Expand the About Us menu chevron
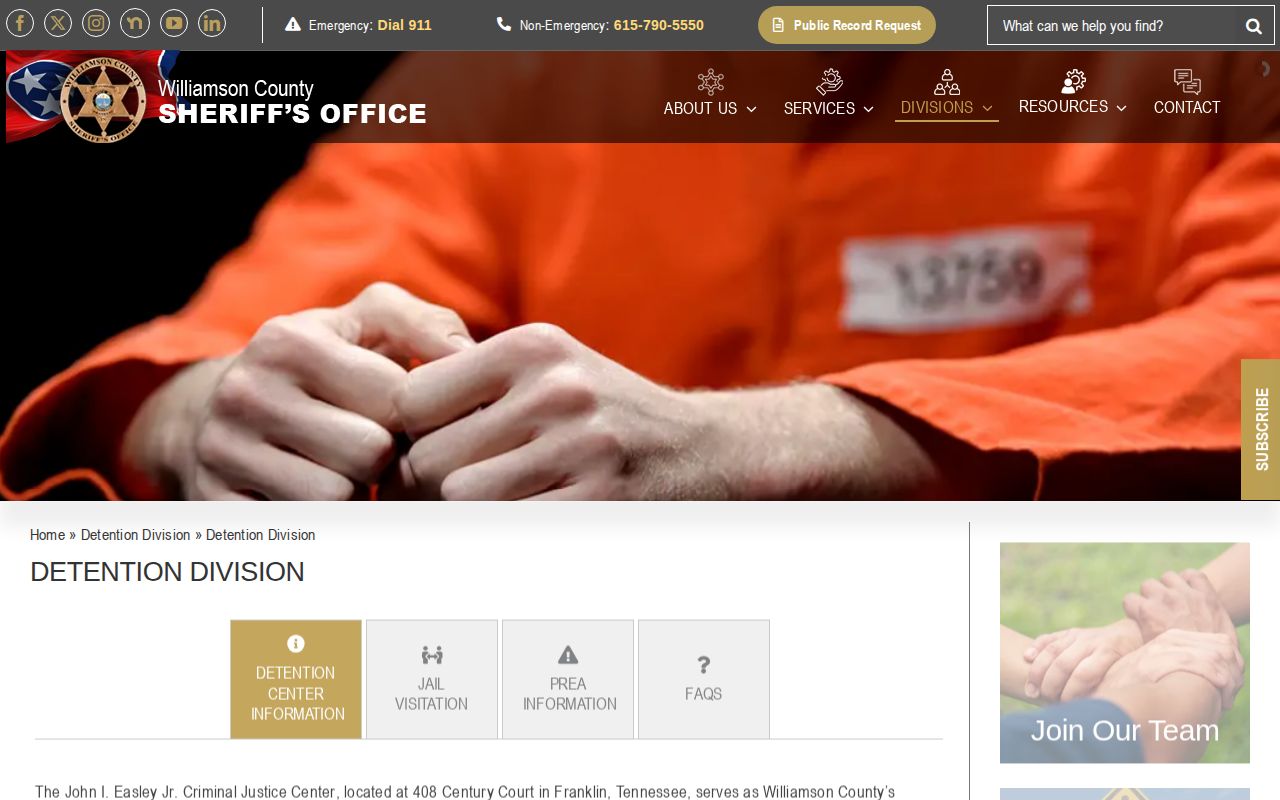The image size is (1280, 800). click(x=751, y=109)
